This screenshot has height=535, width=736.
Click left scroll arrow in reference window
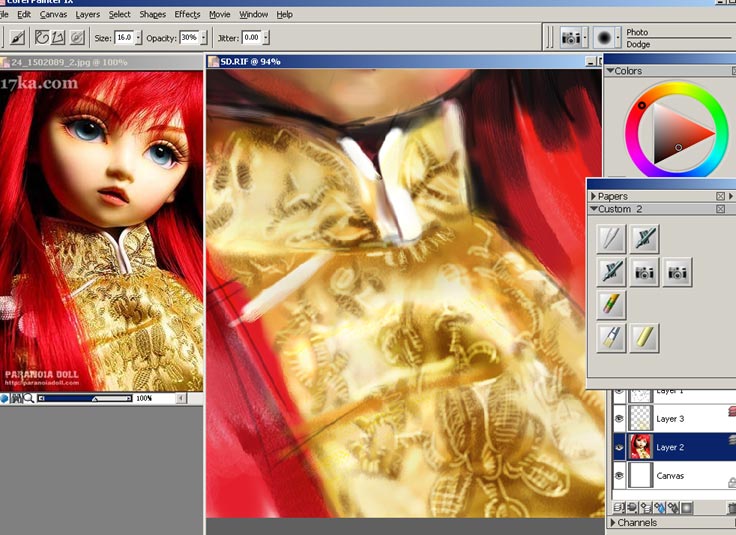(x=181, y=398)
